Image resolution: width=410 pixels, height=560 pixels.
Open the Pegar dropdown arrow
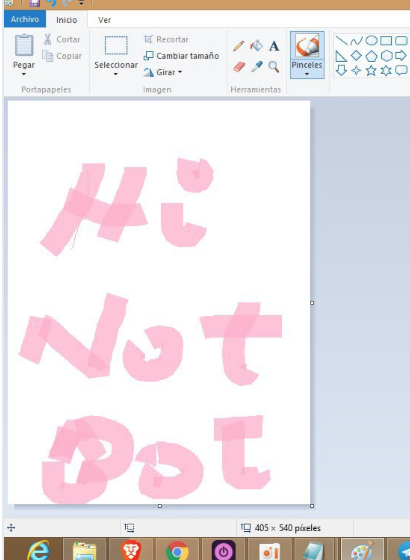[24, 74]
